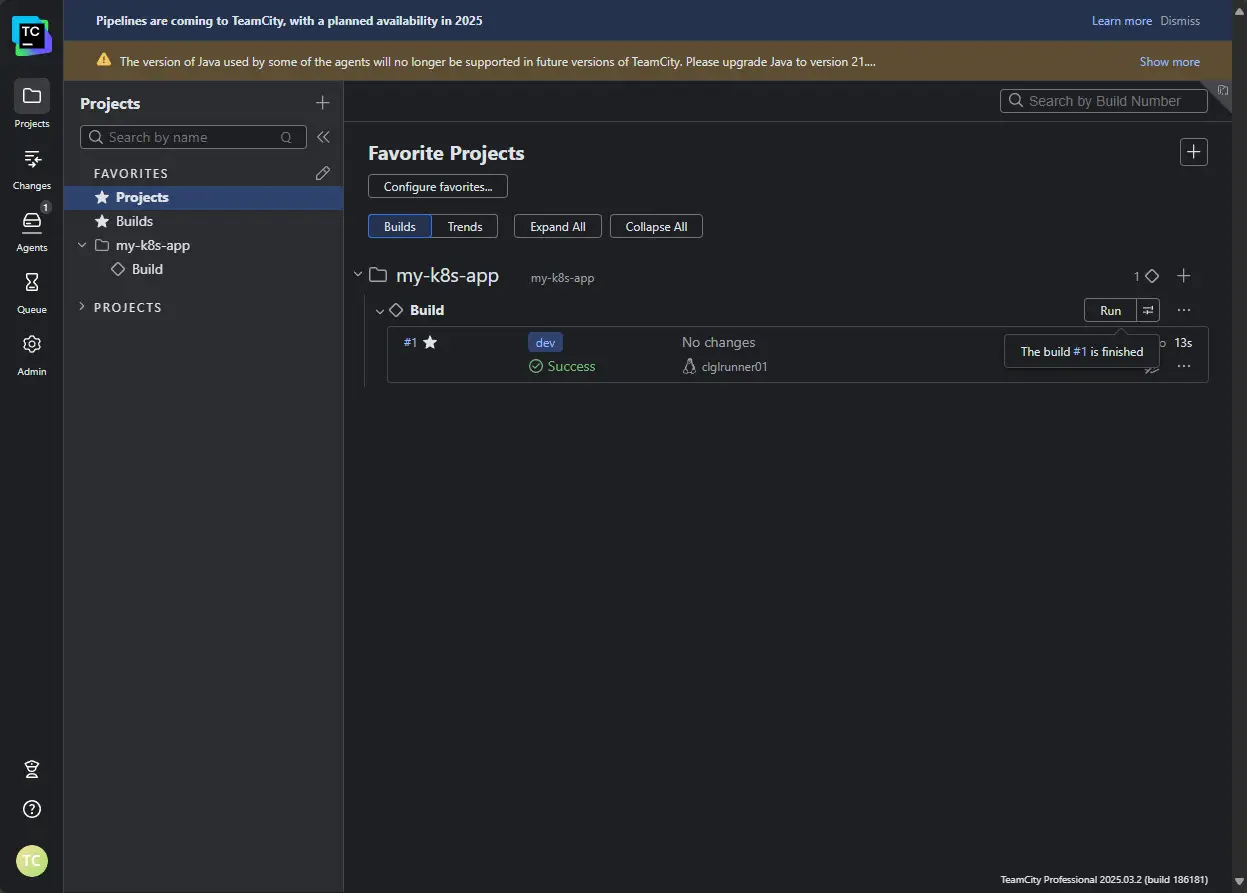
Task: Expand the PROJECTS section in sidebar
Action: tap(82, 307)
